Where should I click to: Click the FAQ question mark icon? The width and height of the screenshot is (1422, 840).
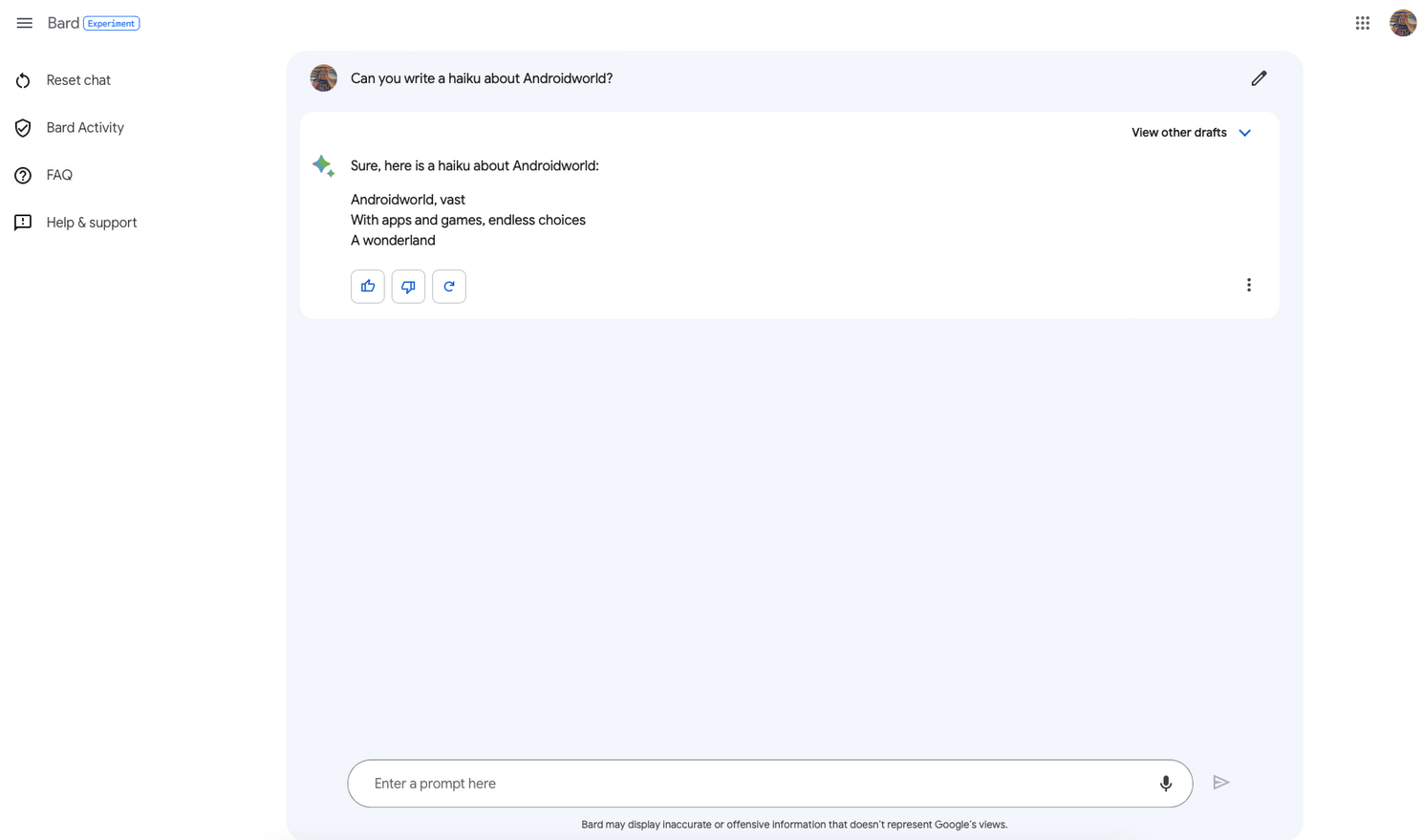point(23,175)
